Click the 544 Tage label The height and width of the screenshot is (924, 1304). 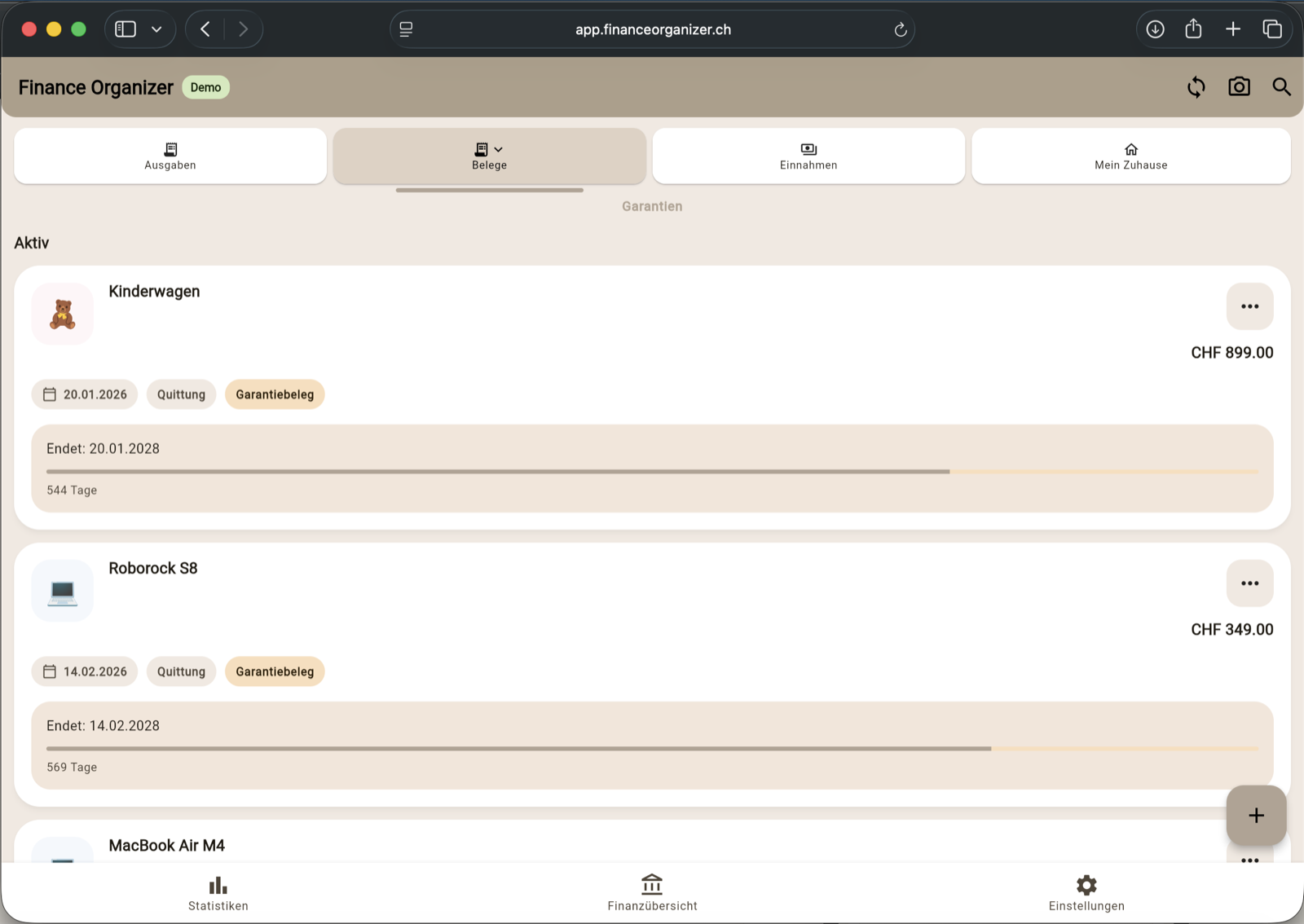click(72, 491)
